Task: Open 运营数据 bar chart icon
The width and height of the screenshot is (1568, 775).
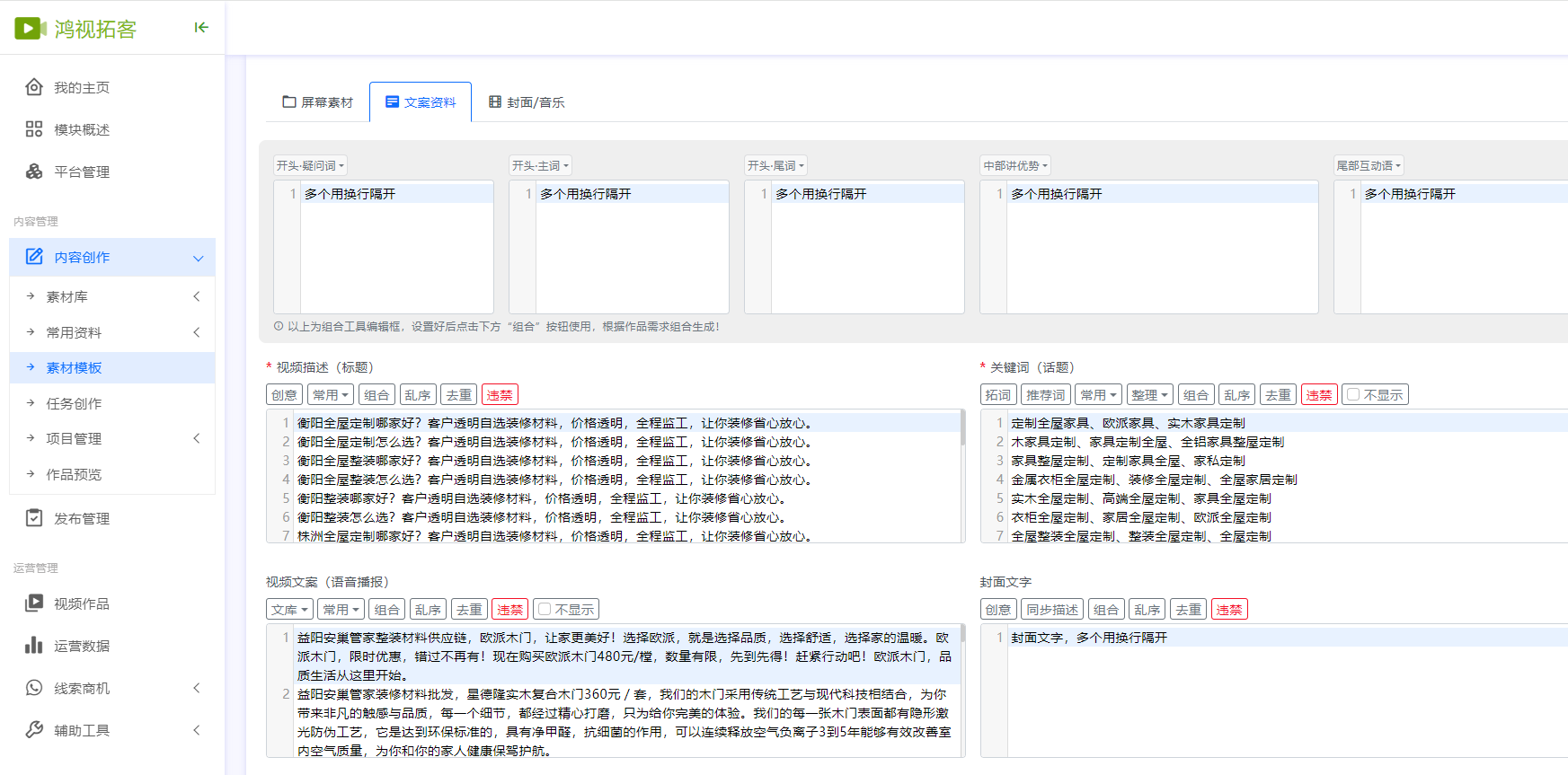Action: 34,646
